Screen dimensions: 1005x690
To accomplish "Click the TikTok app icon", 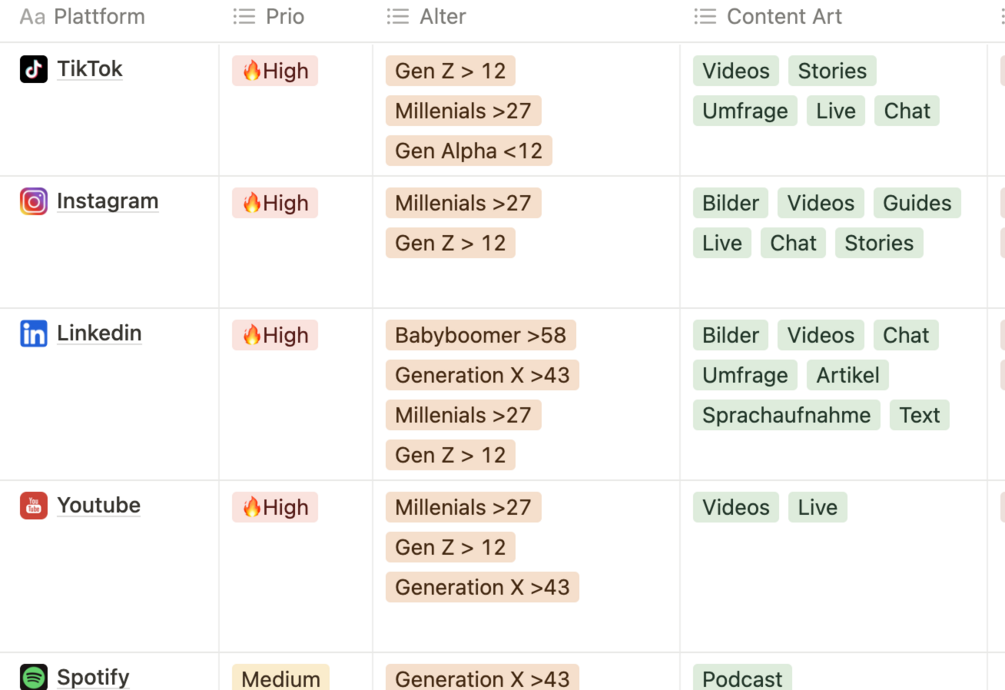I will 31,69.
